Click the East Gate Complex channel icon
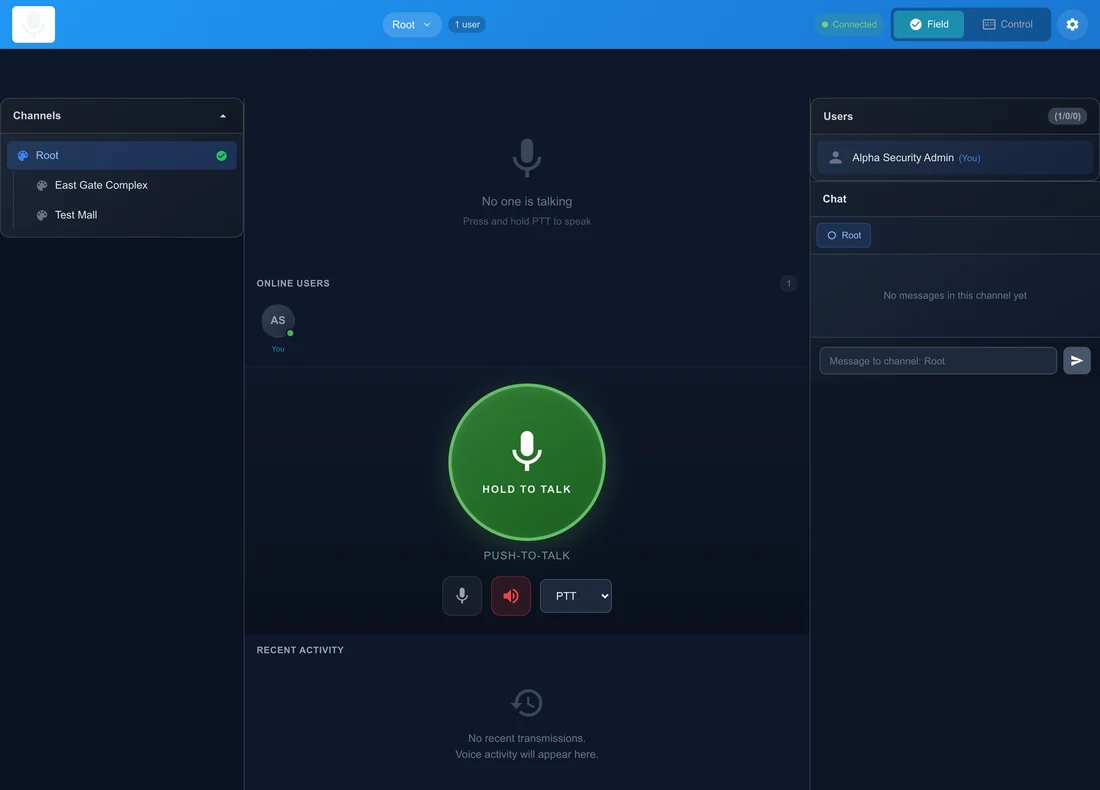This screenshot has height=790, width=1100. click(x=42, y=185)
